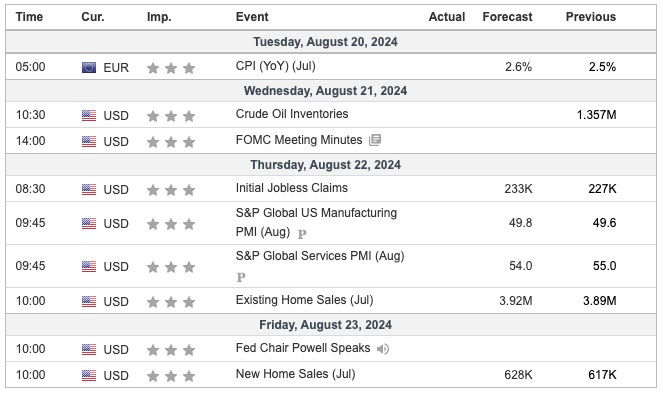The width and height of the screenshot is (663, 394).
Task: Open the FOMC Meeting Minutes document icon
Action: tap(375, 140)
